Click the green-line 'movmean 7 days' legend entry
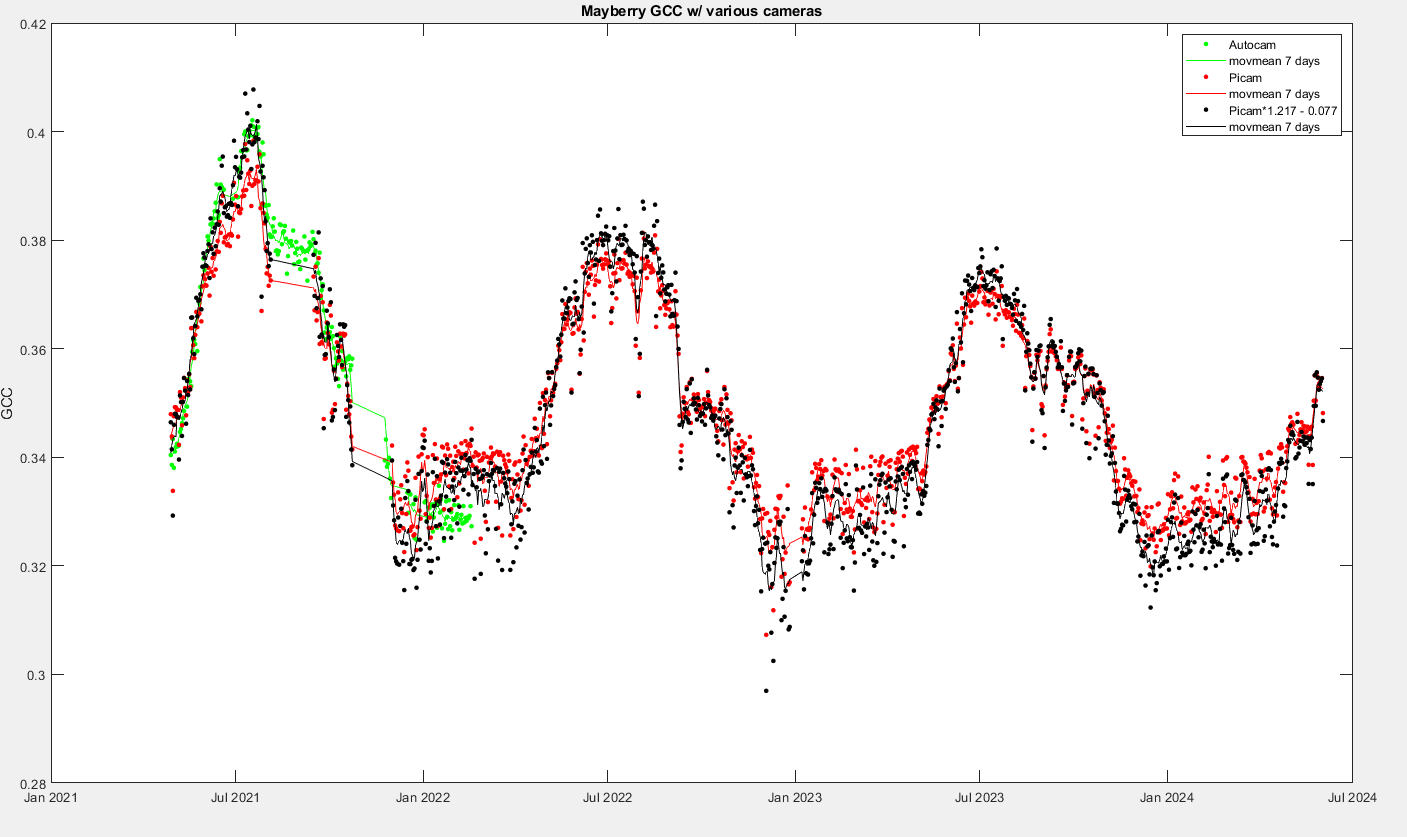 coord(1252,61)
